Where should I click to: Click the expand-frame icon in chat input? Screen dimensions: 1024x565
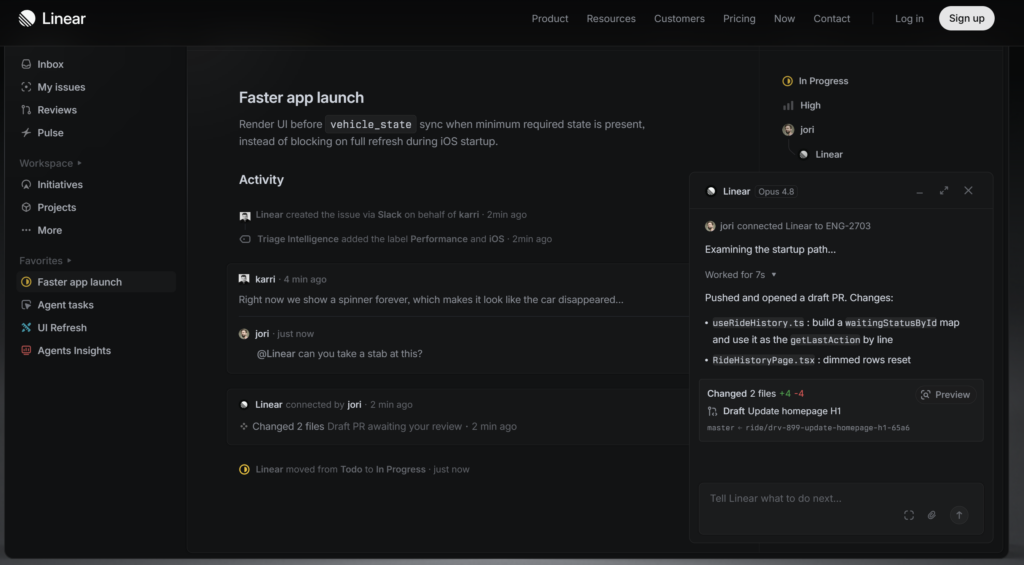tap(908, 515)
